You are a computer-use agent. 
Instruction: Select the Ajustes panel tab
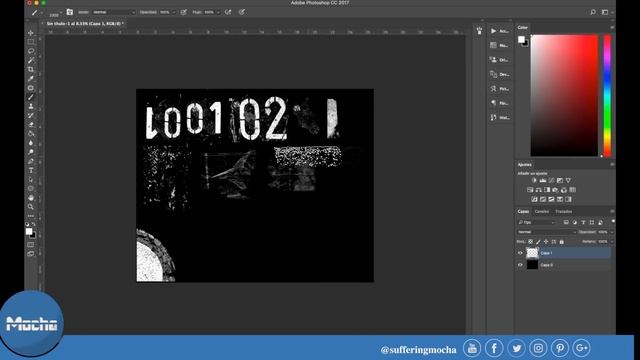coord(524,164)
